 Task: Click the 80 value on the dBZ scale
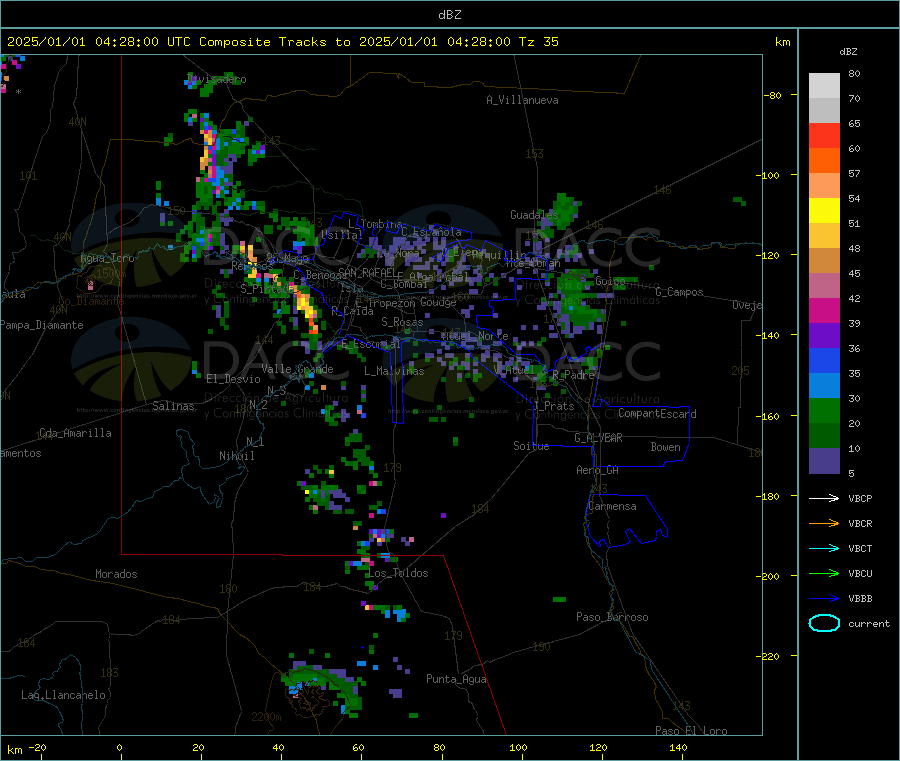[x=854, y=73]
